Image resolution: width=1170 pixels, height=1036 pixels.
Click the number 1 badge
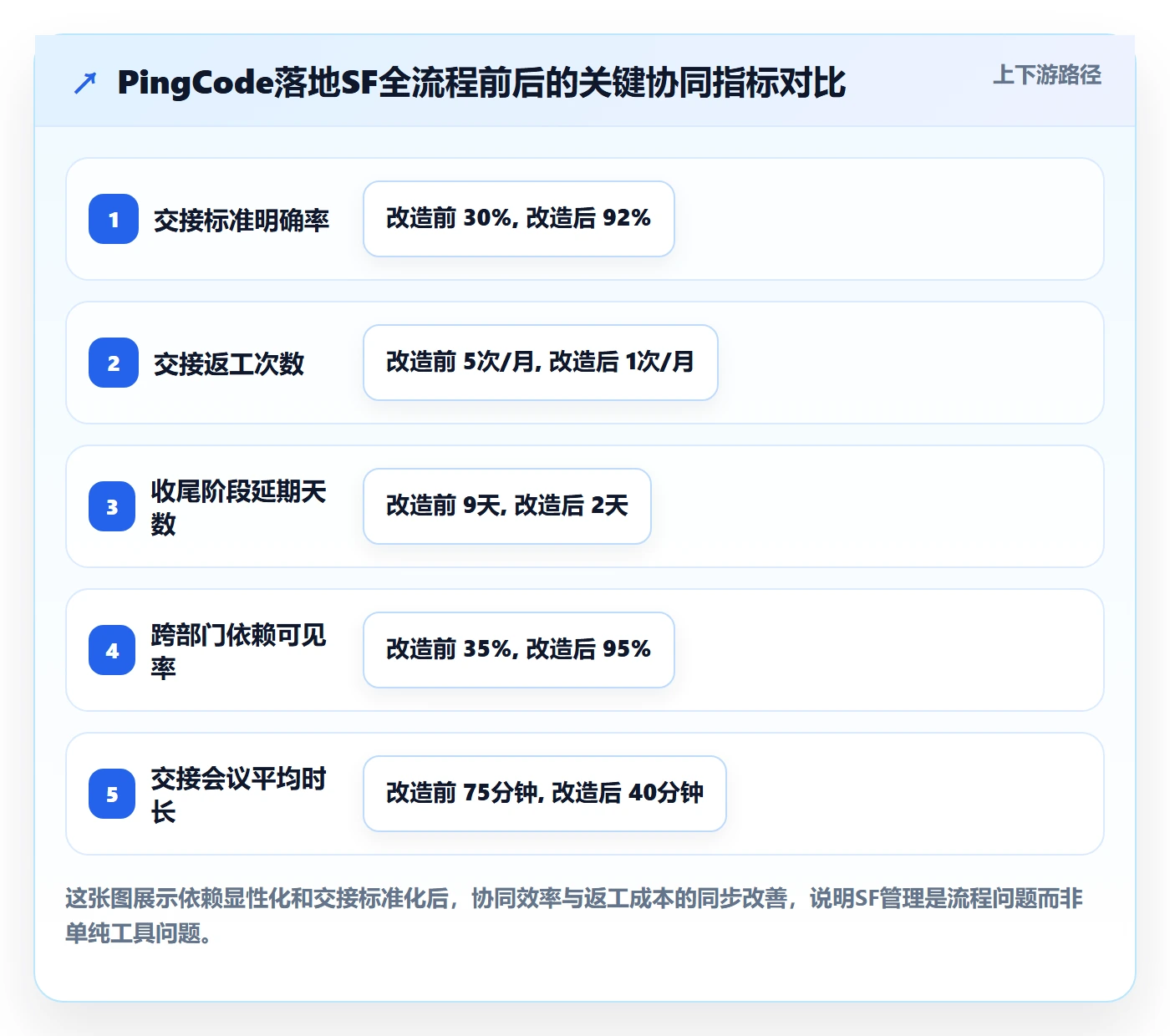click(114, 219)
